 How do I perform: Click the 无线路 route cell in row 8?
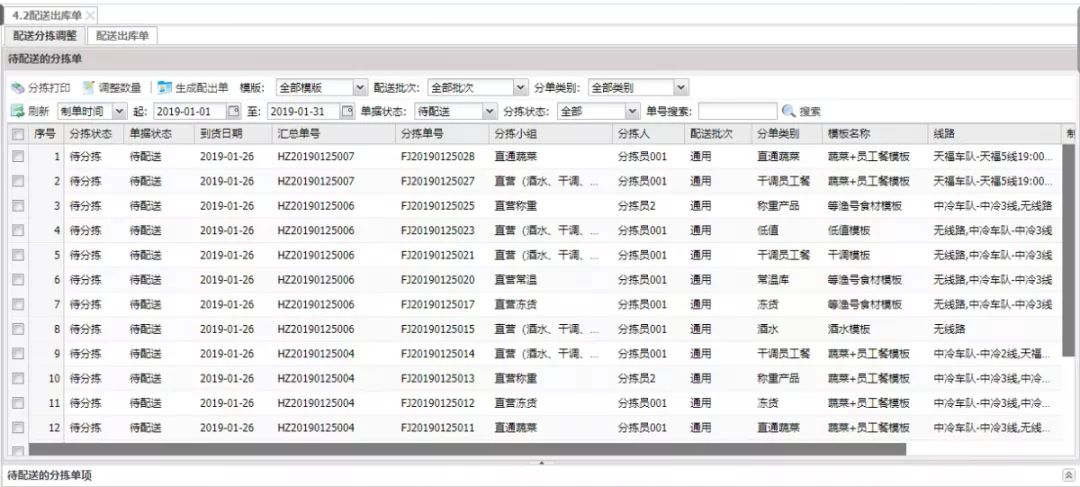pyautogui.click(x=949, y=329)
